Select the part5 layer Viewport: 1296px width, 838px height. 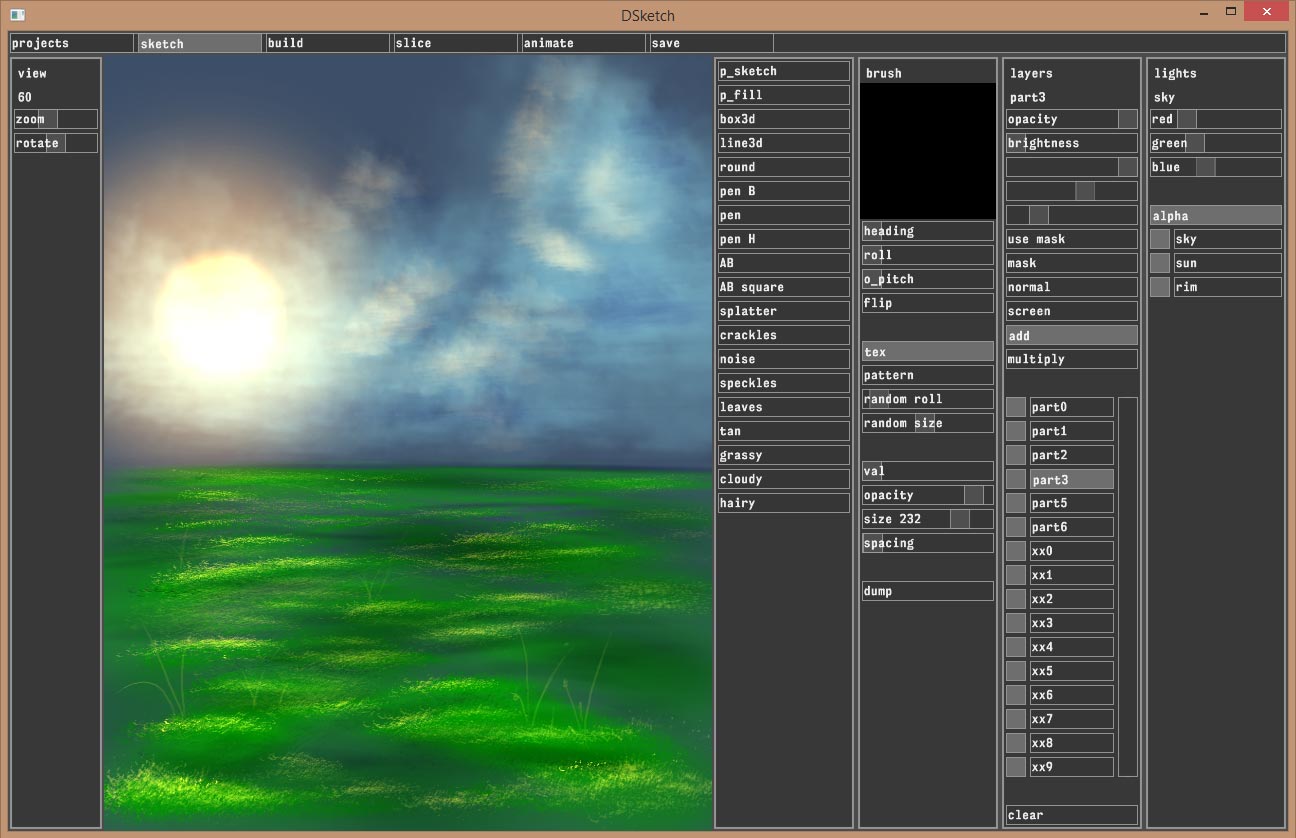(x=1071, y=503)
